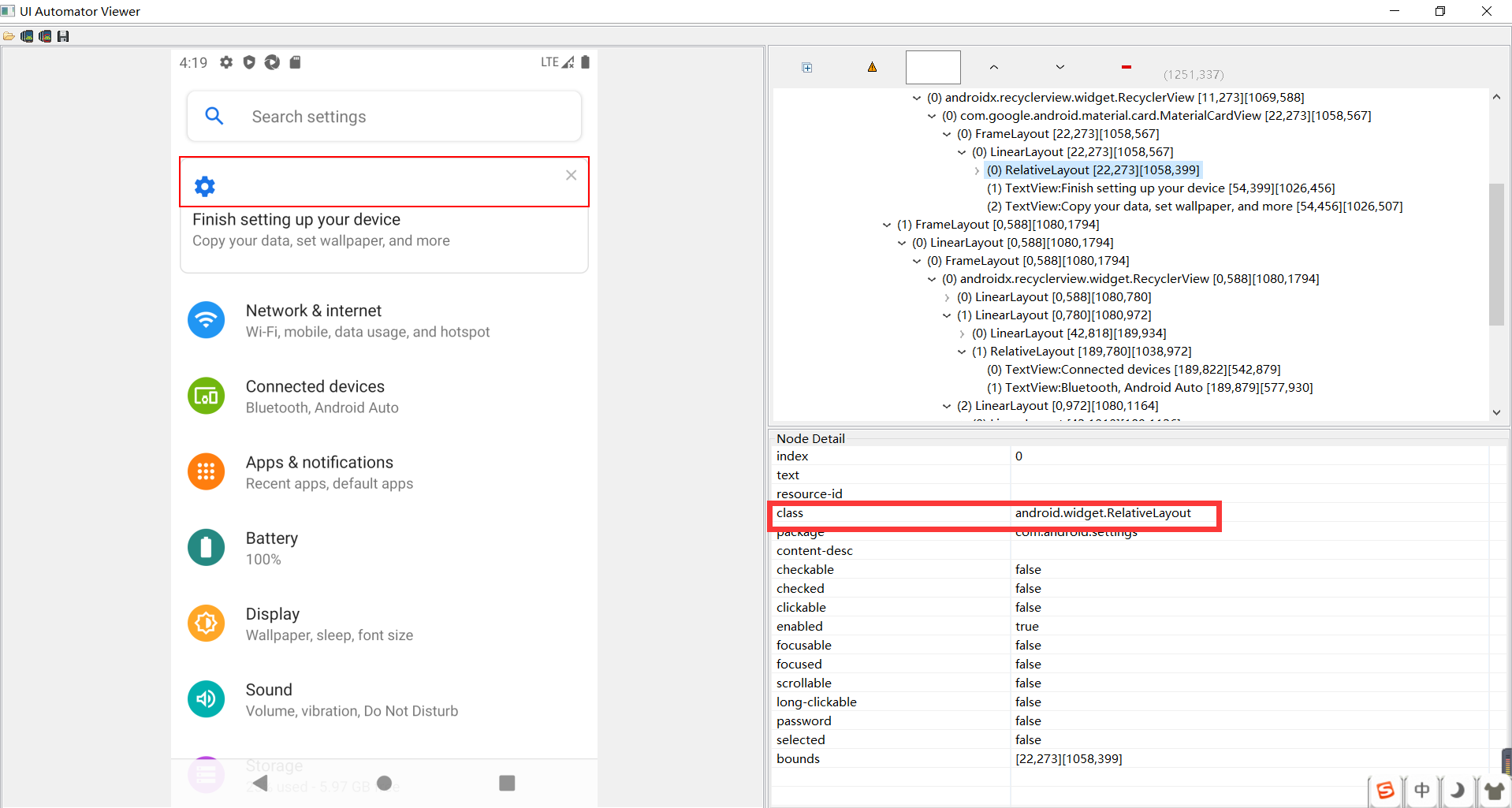Select the 'TextView:Connected devices' tree node
1512x808 pixels.
(x=1134, y=370)
